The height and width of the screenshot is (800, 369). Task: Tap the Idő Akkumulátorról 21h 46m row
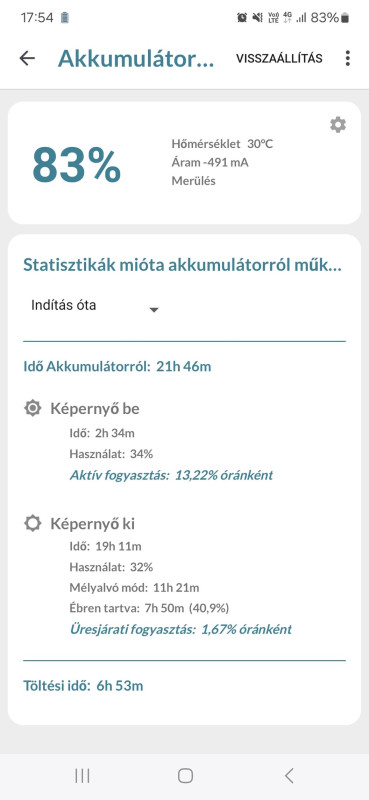click(117, 366)
